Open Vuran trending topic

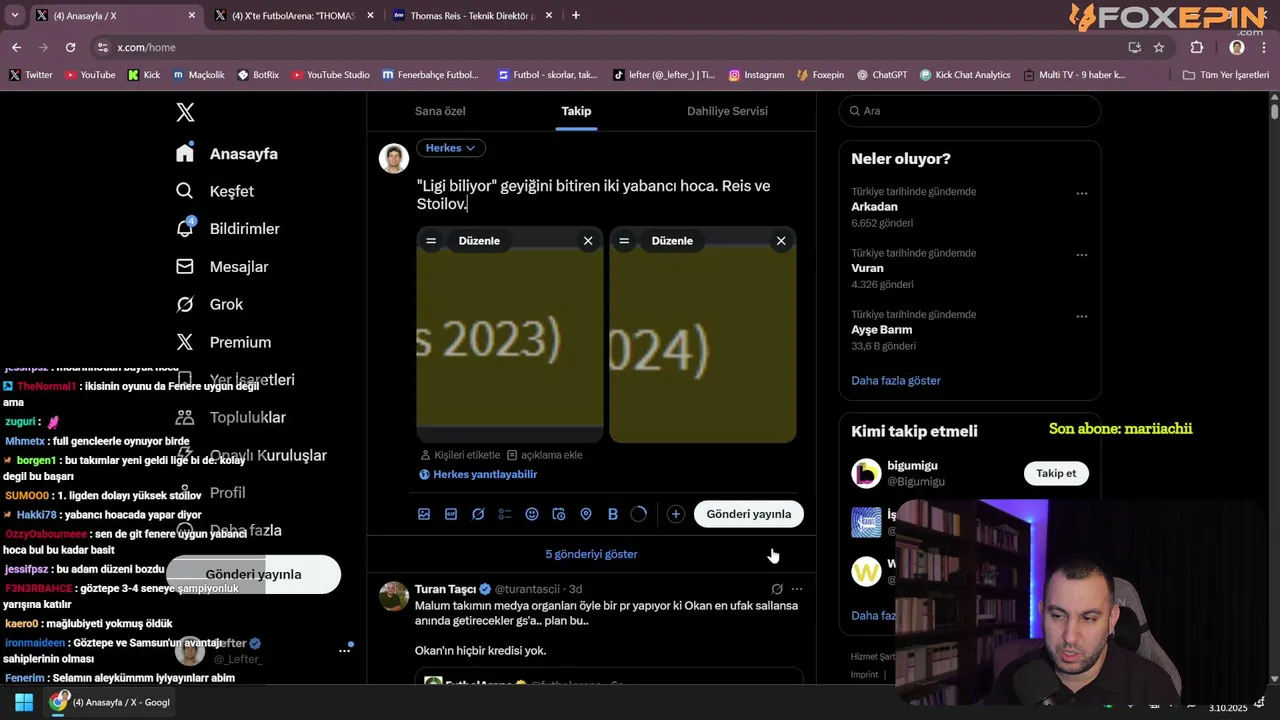(x=867, y=268)
